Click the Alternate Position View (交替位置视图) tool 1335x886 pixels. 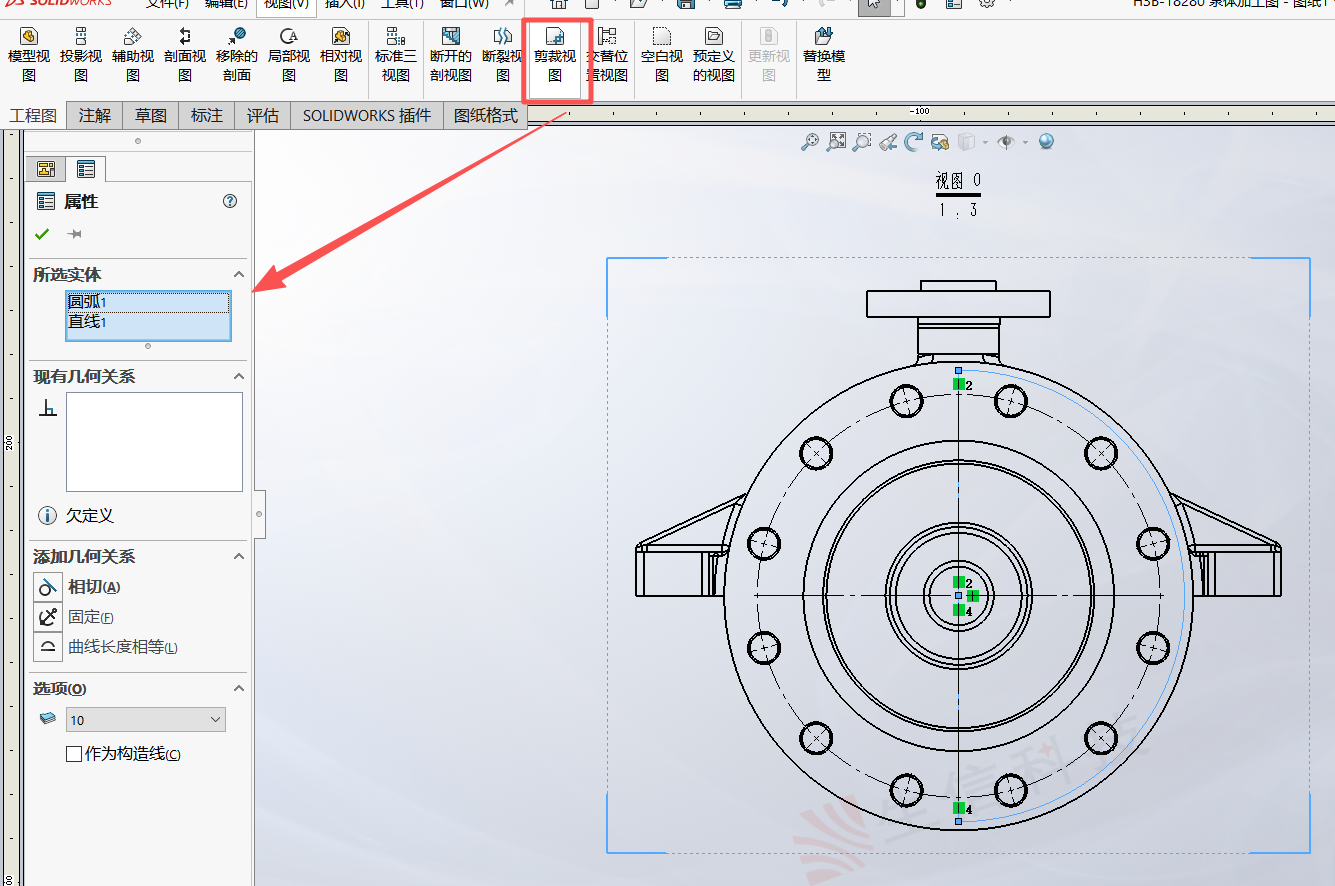(607, 55)
